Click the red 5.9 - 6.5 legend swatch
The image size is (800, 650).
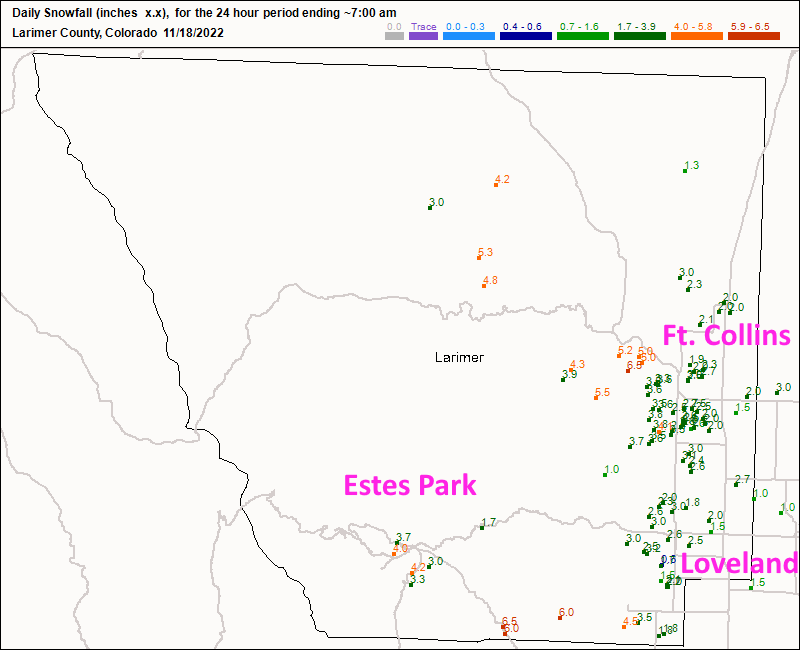click(x=754, y=36)
